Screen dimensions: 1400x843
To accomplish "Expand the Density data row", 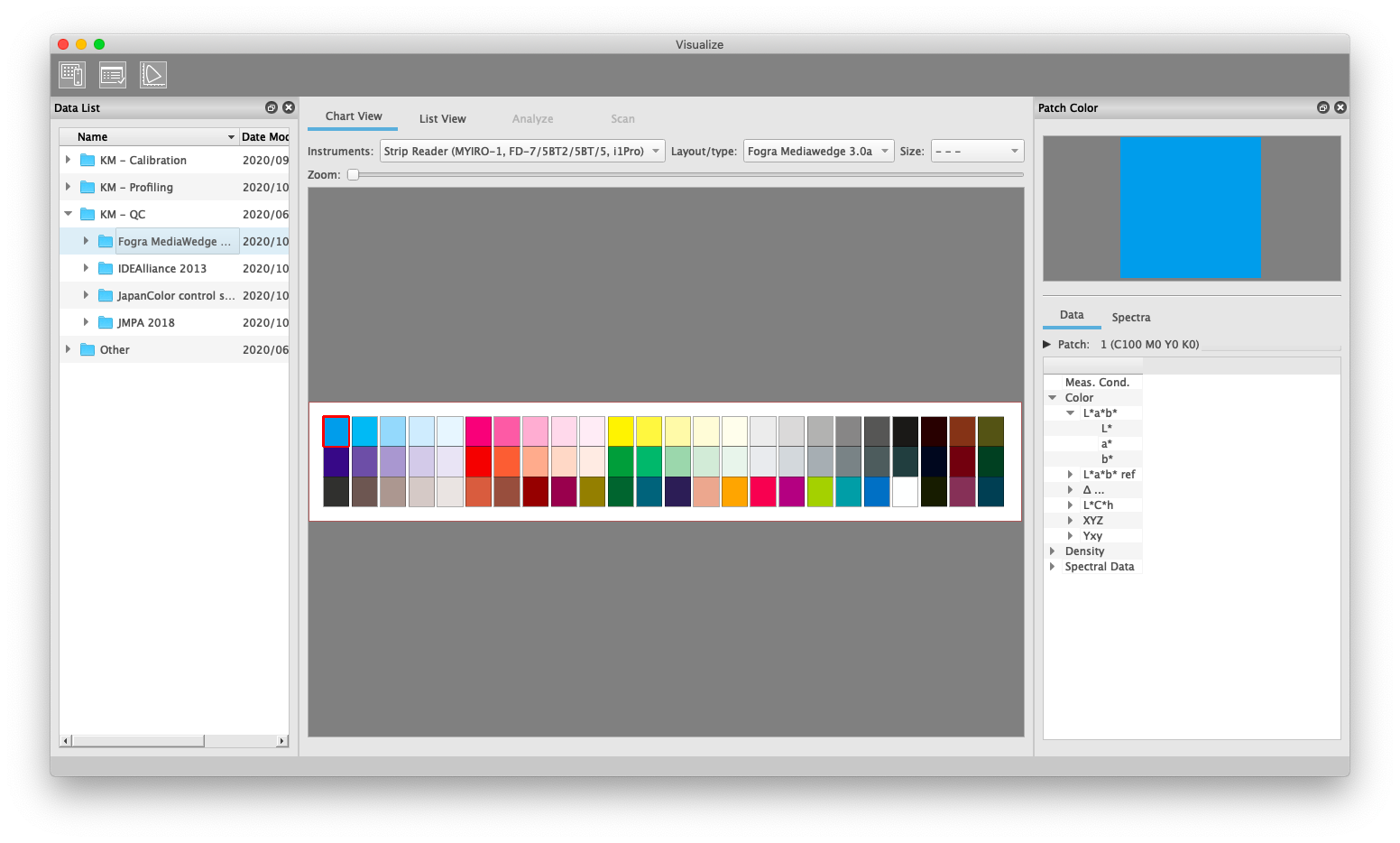I will point(1052,551).
